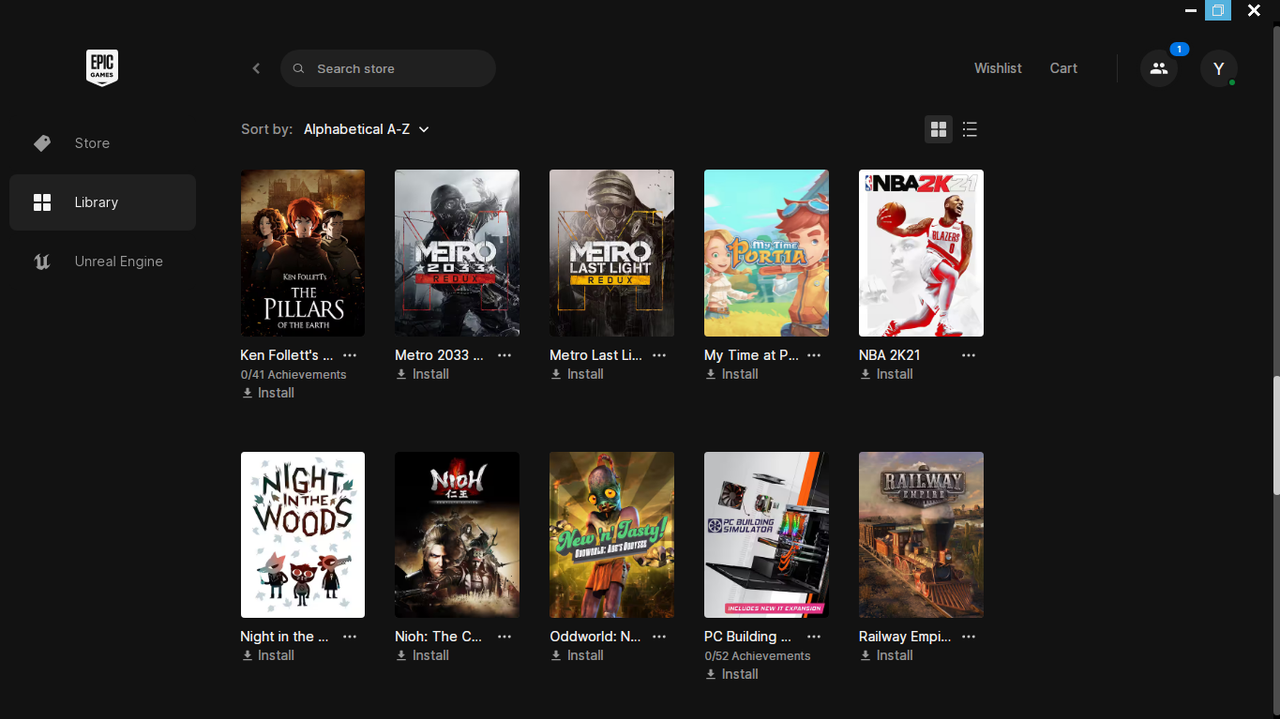
Task: Select Metro Last Light Redux cover art
Action: click(x=612, y=253)
